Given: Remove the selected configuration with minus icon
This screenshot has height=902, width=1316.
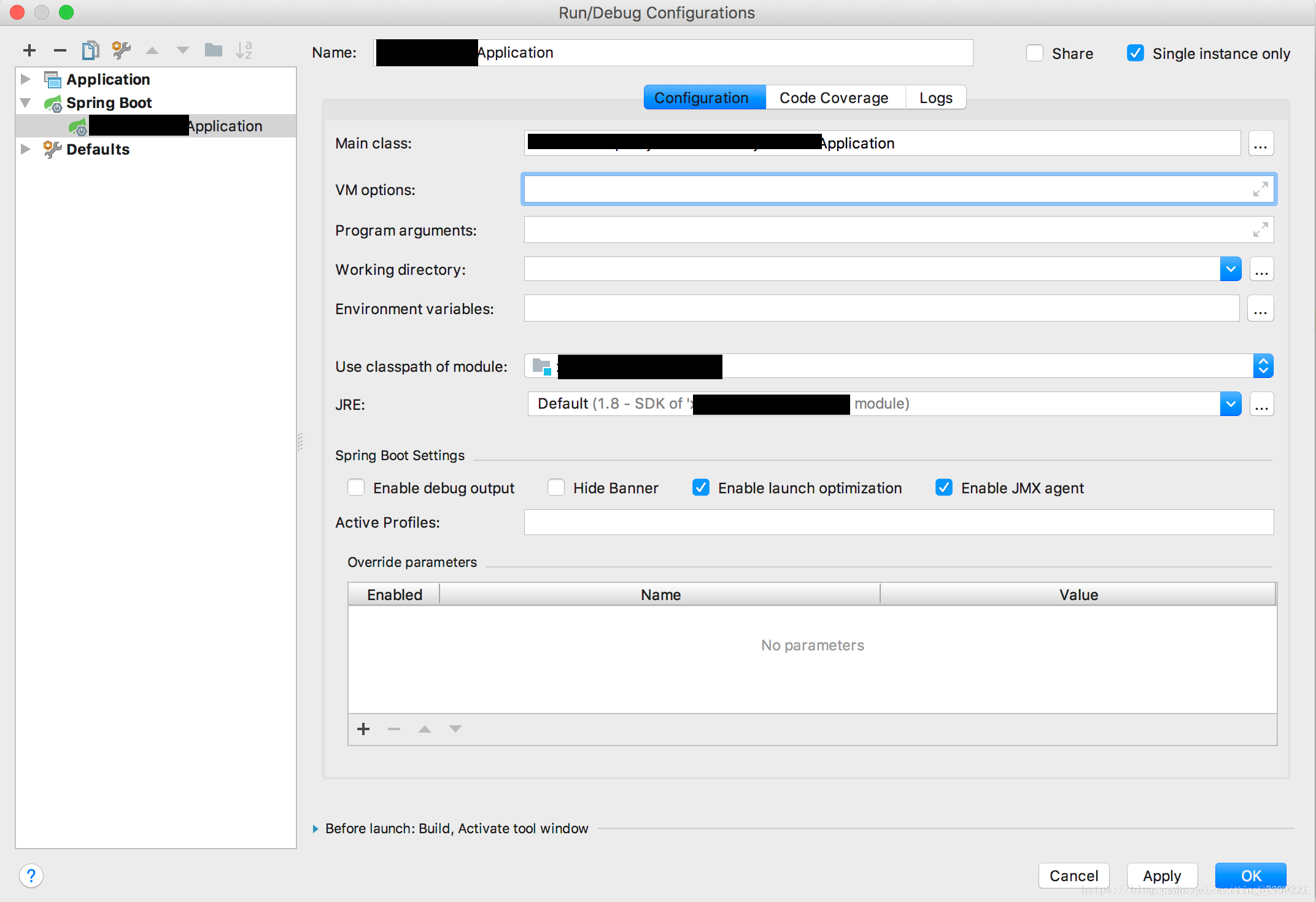Looking at the screenshot, I should (x=60, y=50).
